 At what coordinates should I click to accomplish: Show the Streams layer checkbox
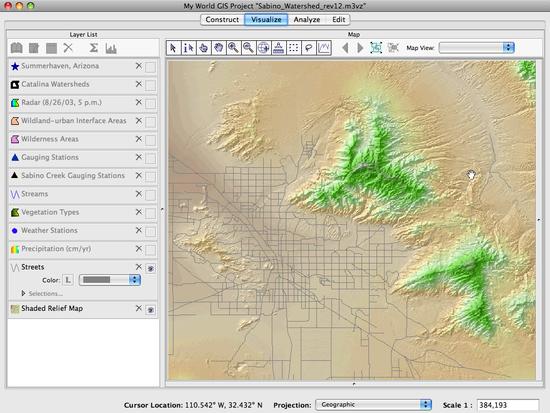tap(150, 195)
